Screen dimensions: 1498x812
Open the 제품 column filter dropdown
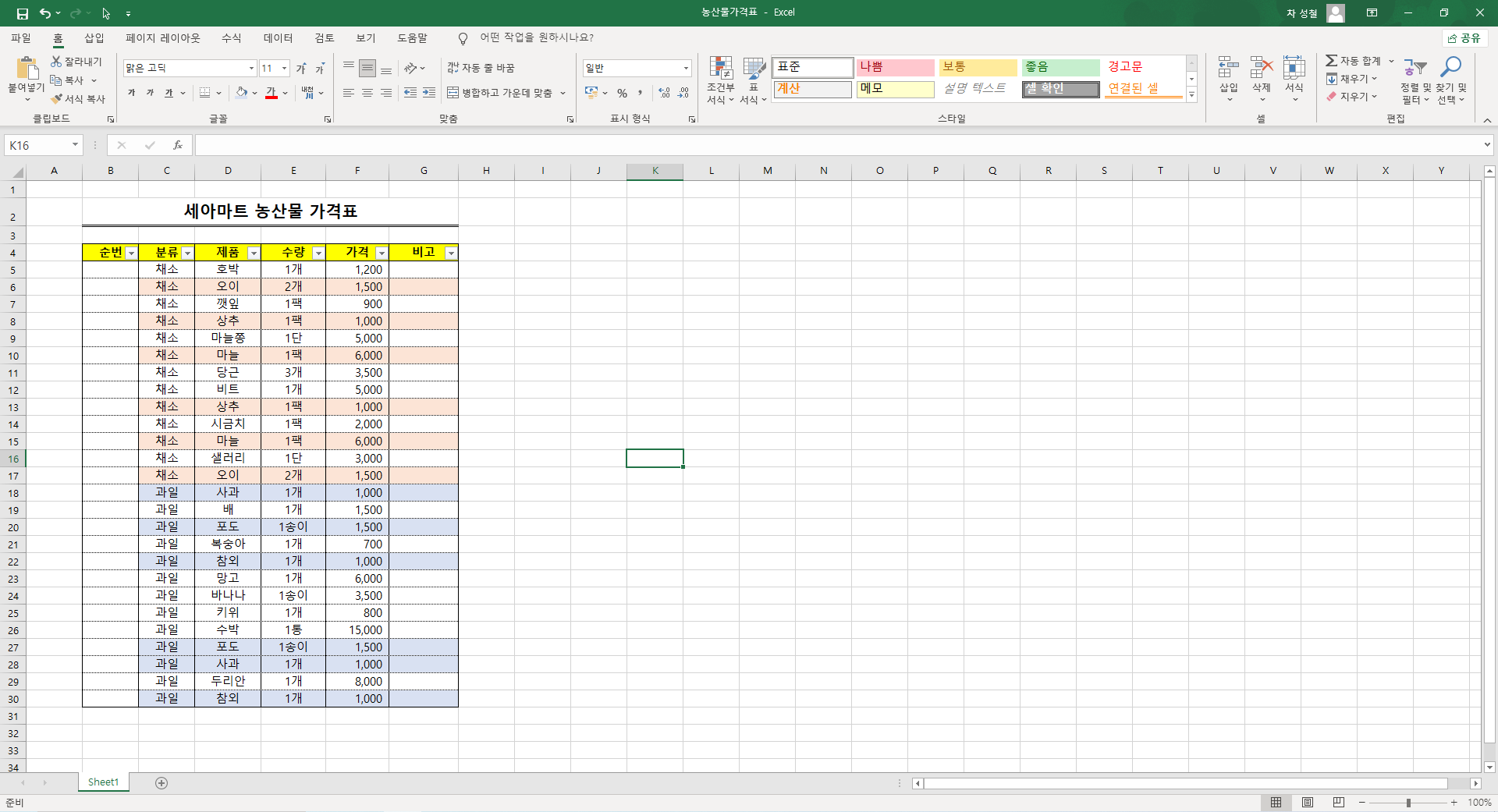(x=254, y=254)
